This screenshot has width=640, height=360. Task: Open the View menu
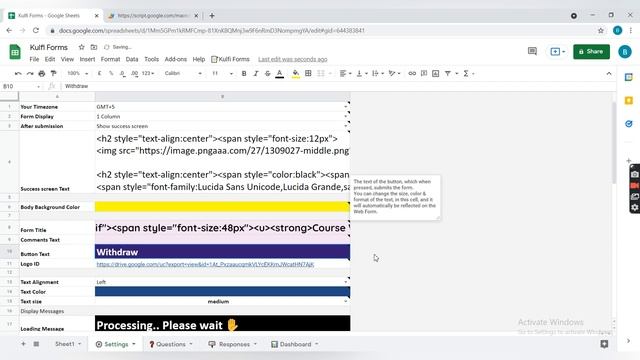pyautogui.click(x=67, y=59)
